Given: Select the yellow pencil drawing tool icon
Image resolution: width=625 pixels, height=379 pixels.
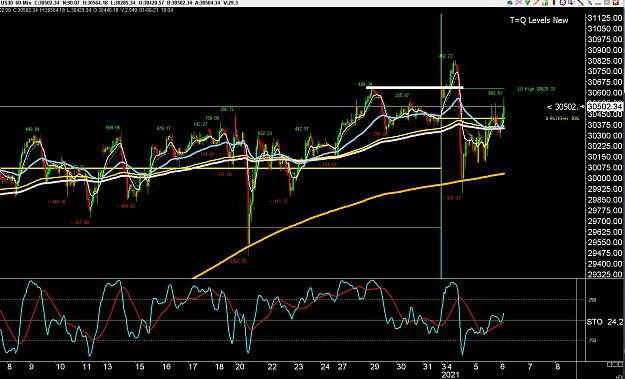Looking at the screenshot, I should [536, 3].
